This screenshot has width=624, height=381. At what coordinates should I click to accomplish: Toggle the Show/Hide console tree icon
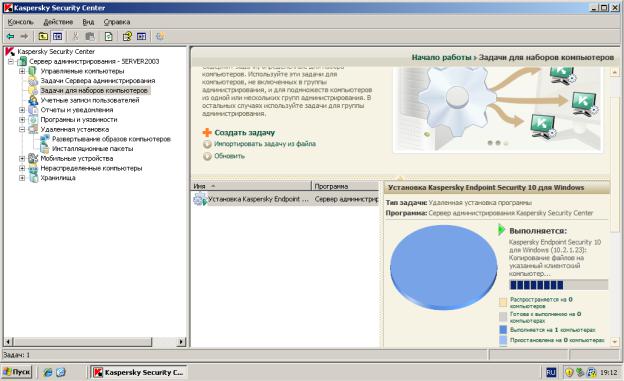point(58,36)
